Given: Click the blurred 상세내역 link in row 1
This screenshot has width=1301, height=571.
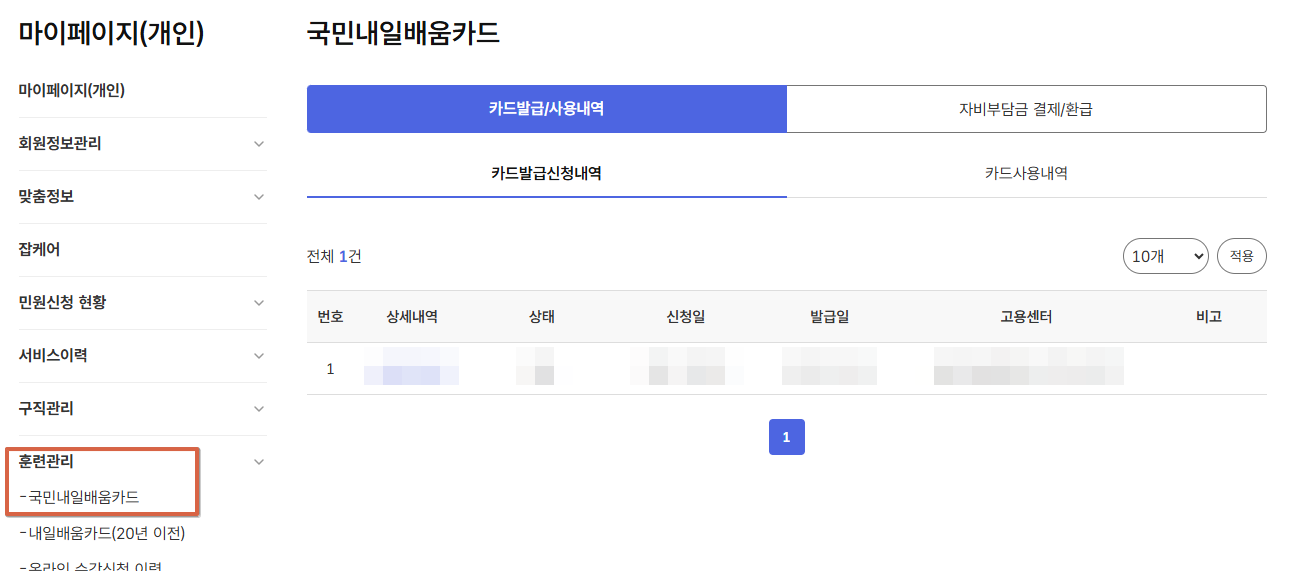Looking at the screenshot, I should 412,367.
